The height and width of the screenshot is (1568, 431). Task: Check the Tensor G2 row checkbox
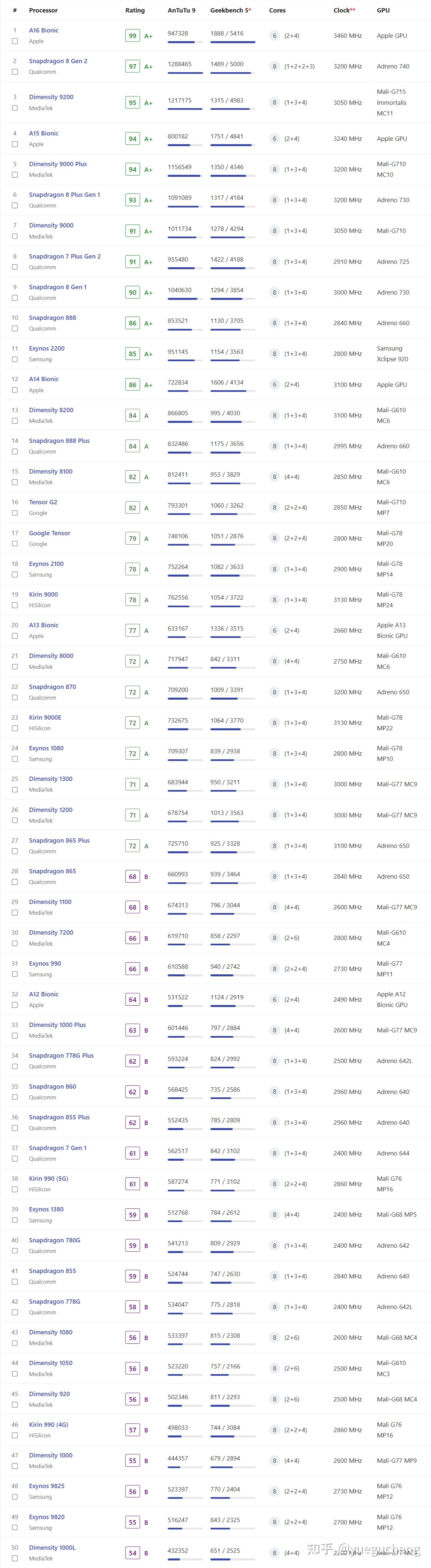[x=15, y=513]
